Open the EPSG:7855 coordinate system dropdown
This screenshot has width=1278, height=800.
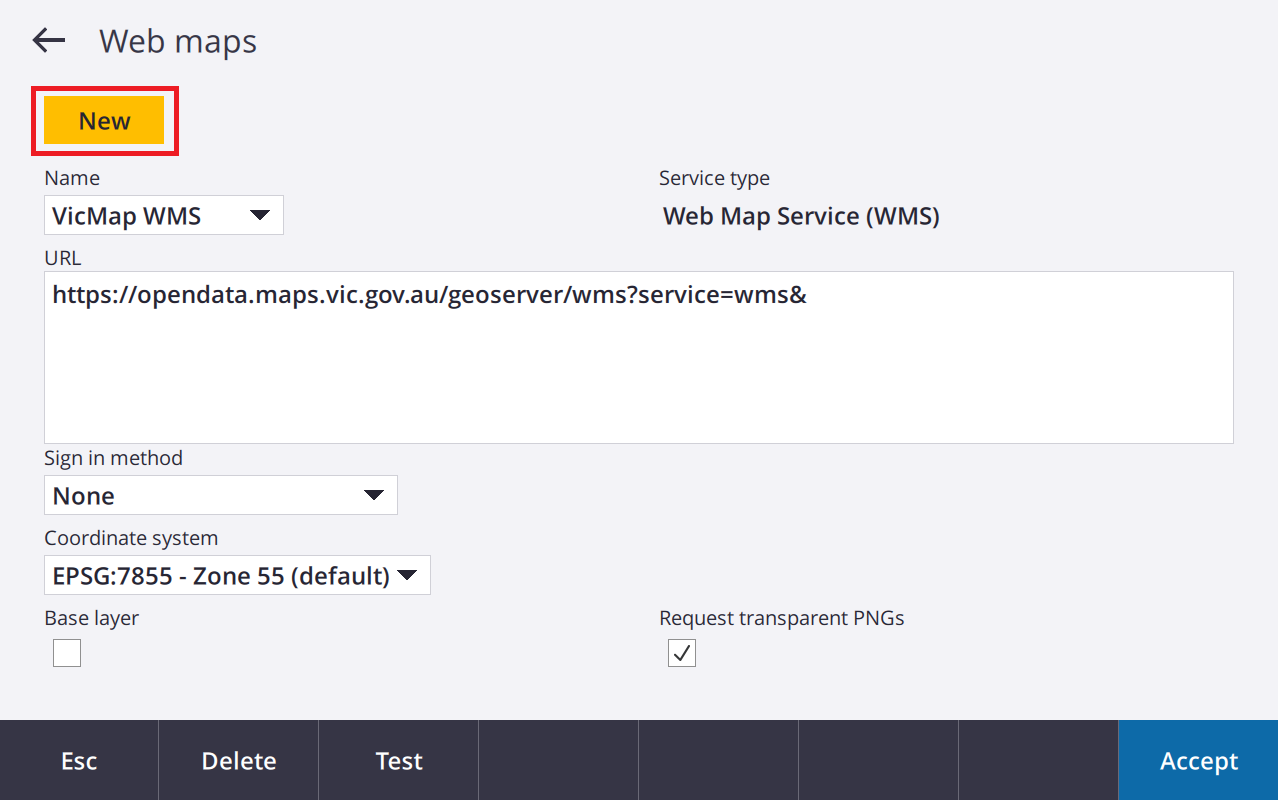237,576
